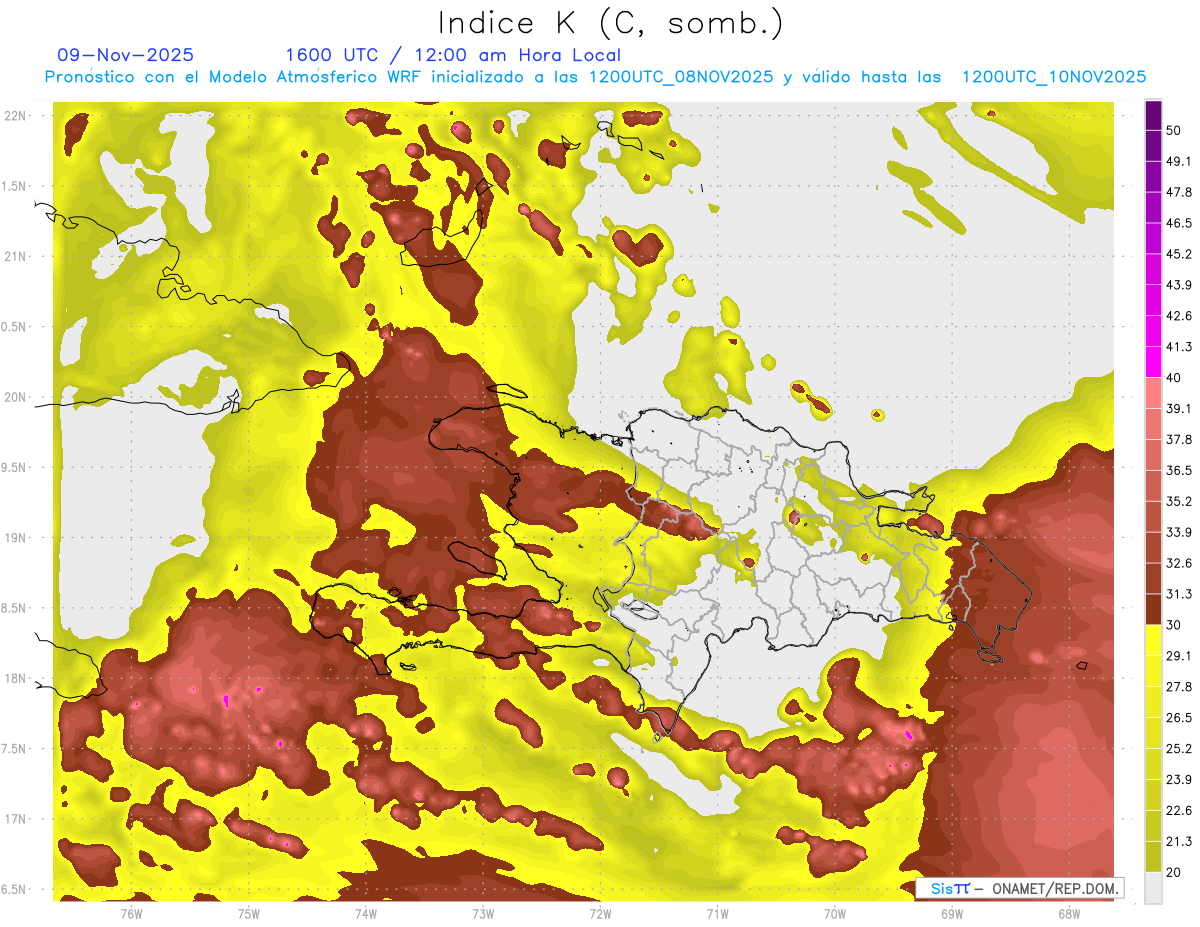Click the colorbar value '22.6'
Screen dimensions: 1200x927
1179,811
